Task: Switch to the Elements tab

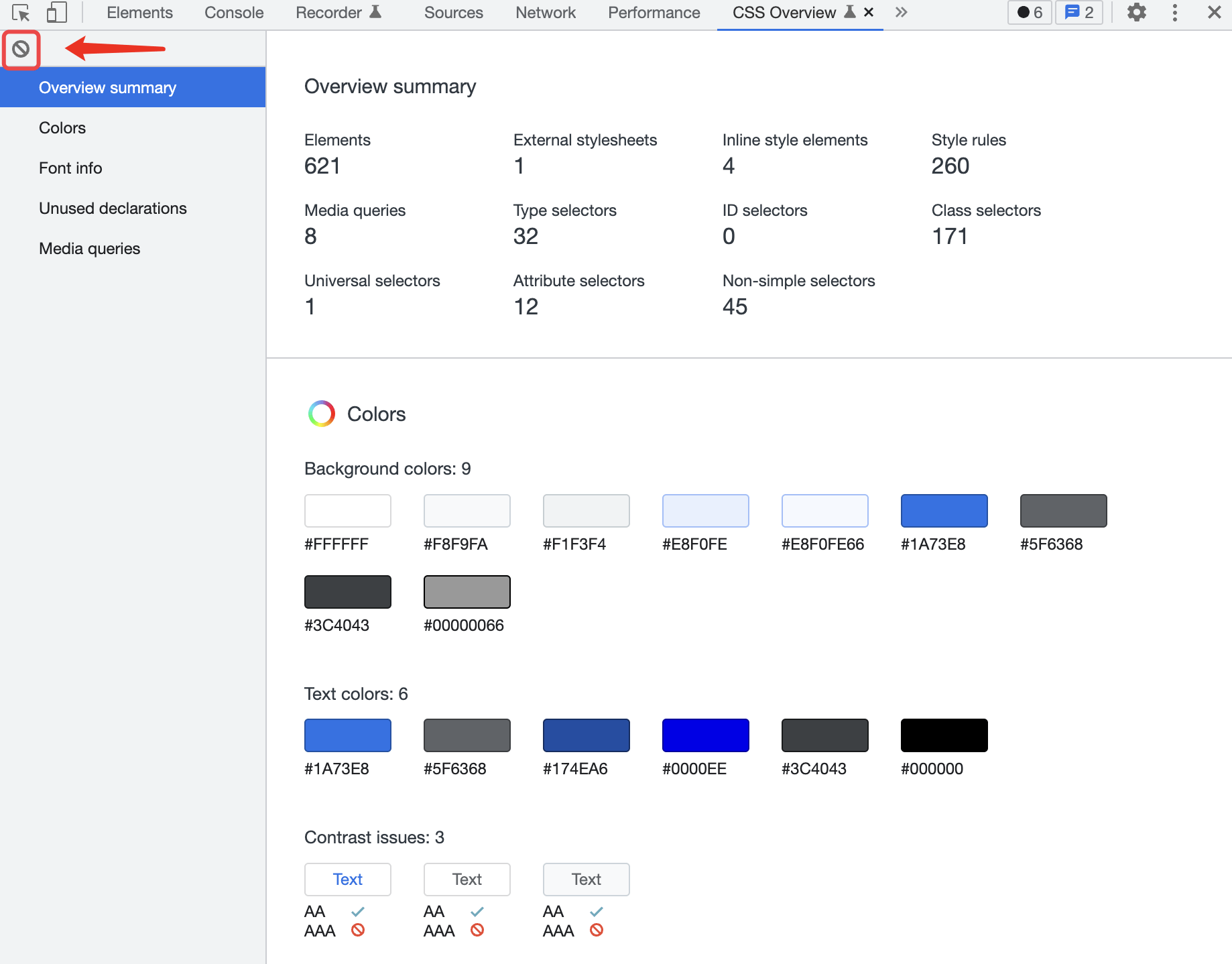Action: [x=139, y=13]
